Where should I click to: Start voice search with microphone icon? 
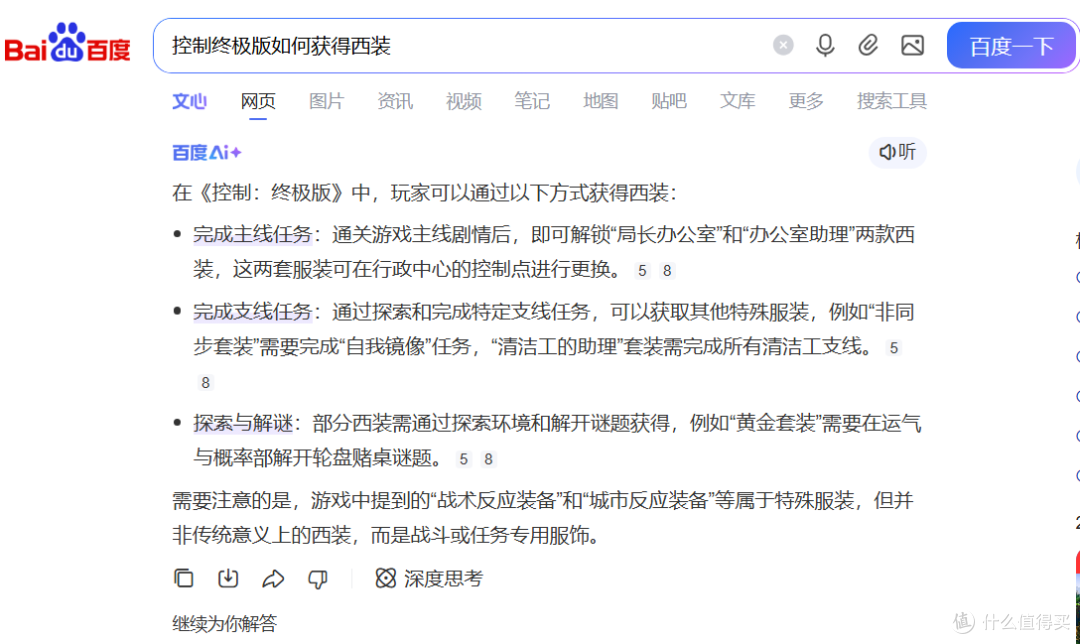(x=824, y=45)
